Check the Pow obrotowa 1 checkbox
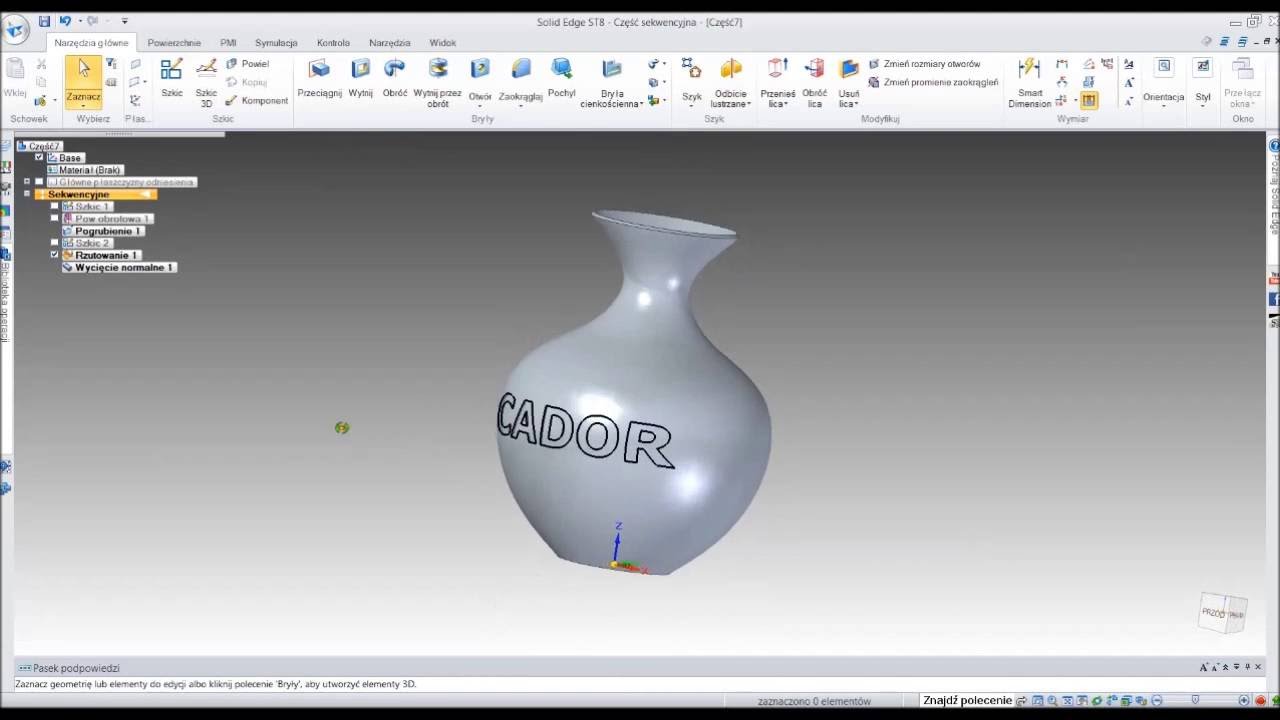The height and width of the screenshot is (720, 1280). click(55, 218)
